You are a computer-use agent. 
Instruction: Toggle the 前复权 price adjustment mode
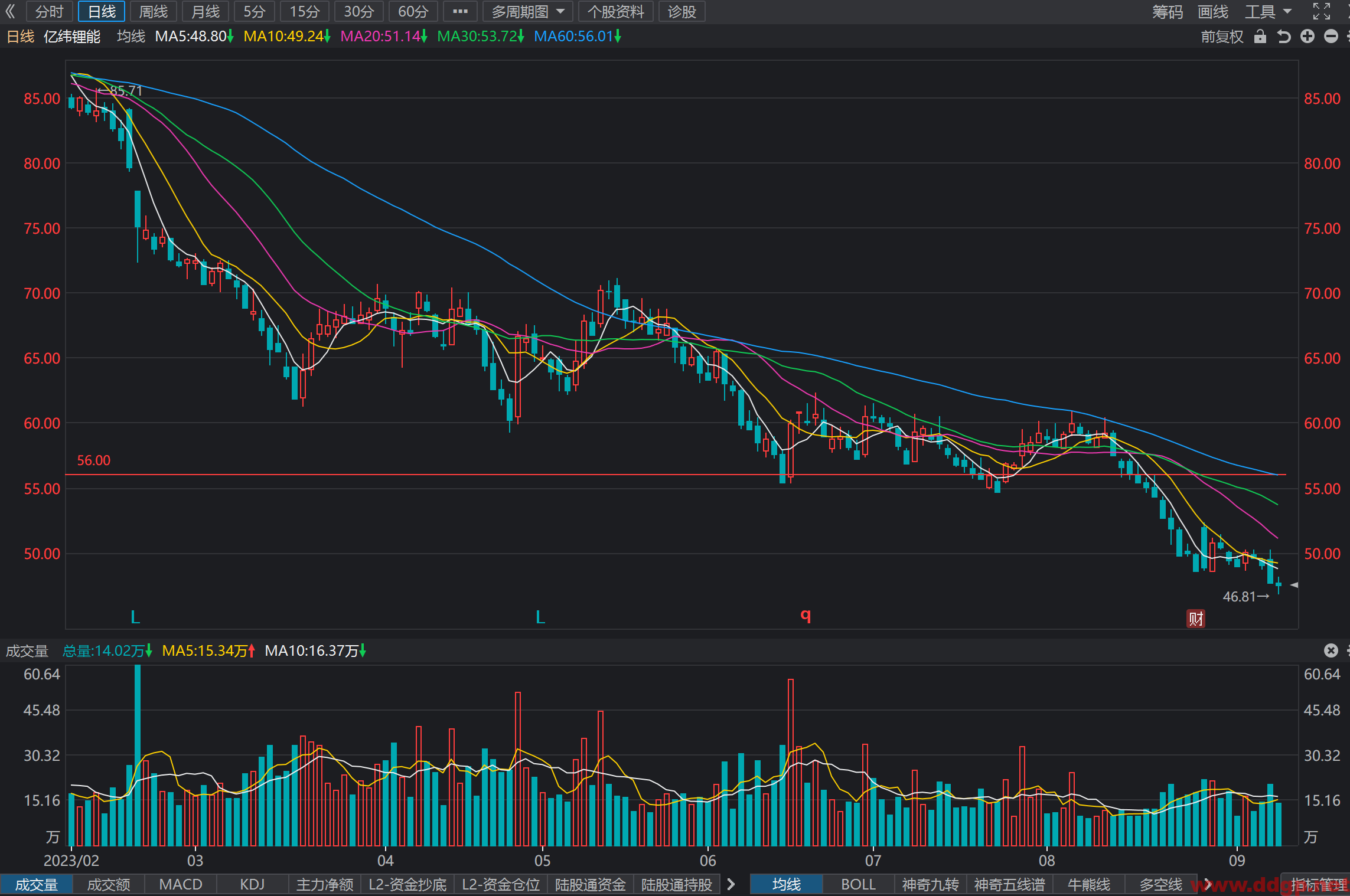[x=1222, y=37]
